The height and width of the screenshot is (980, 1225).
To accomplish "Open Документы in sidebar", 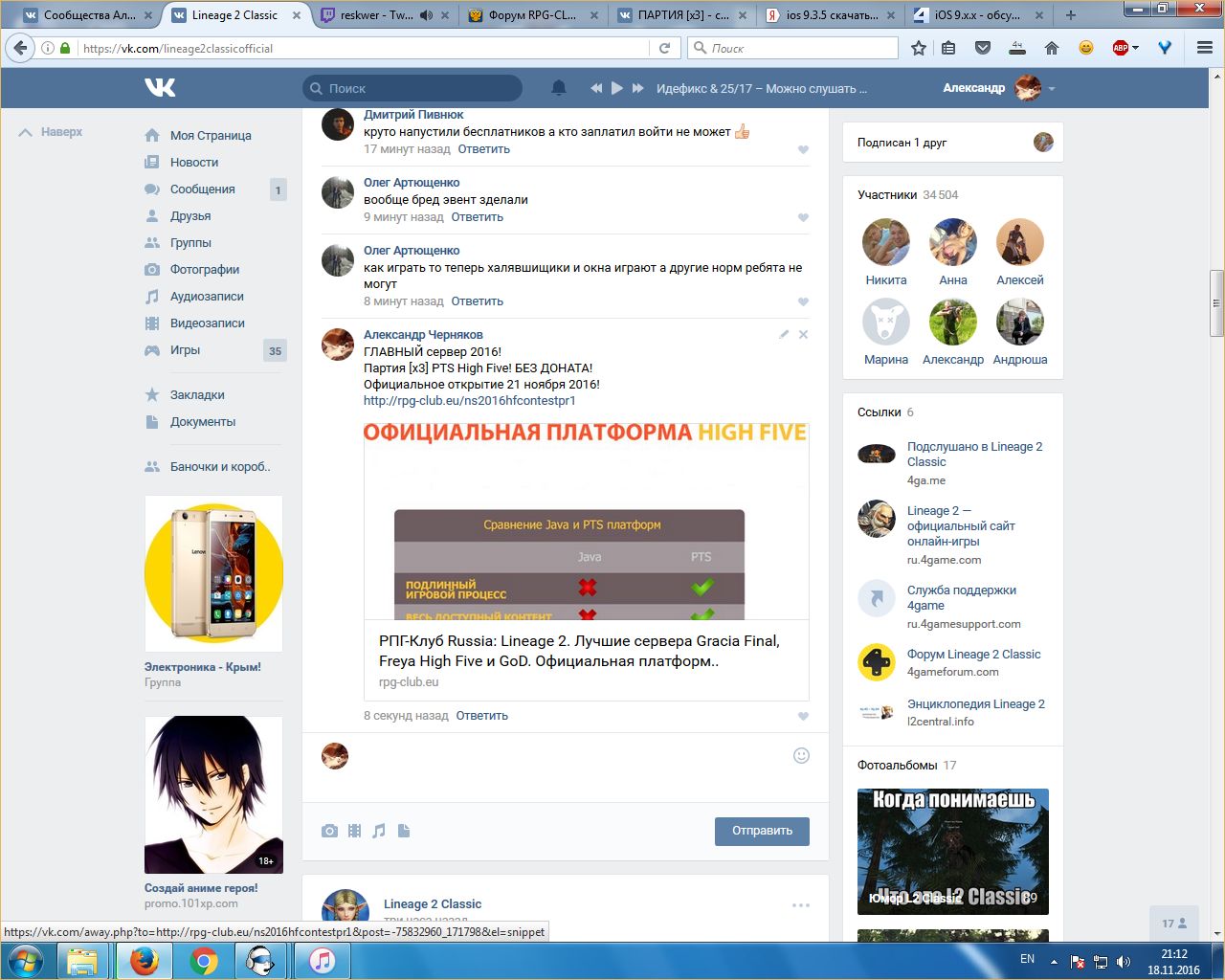I will coord(203,421).
